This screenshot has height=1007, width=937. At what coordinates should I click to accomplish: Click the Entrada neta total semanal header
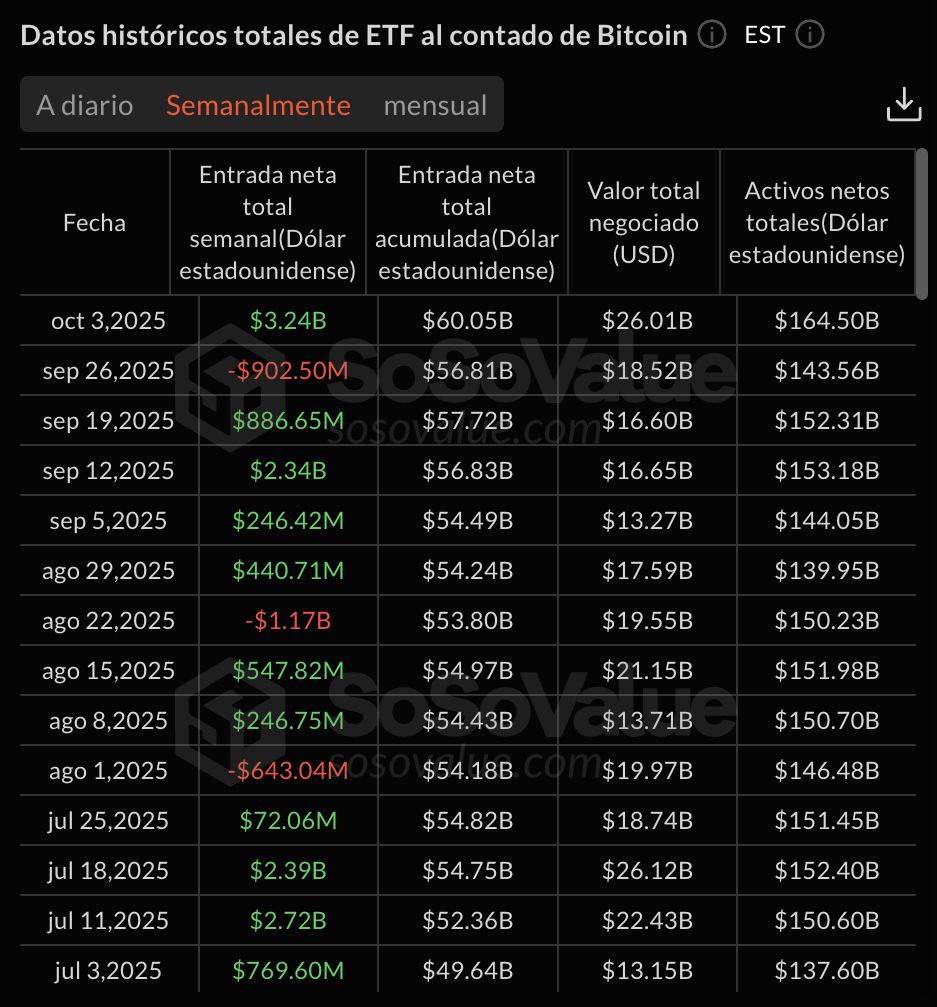267,222
